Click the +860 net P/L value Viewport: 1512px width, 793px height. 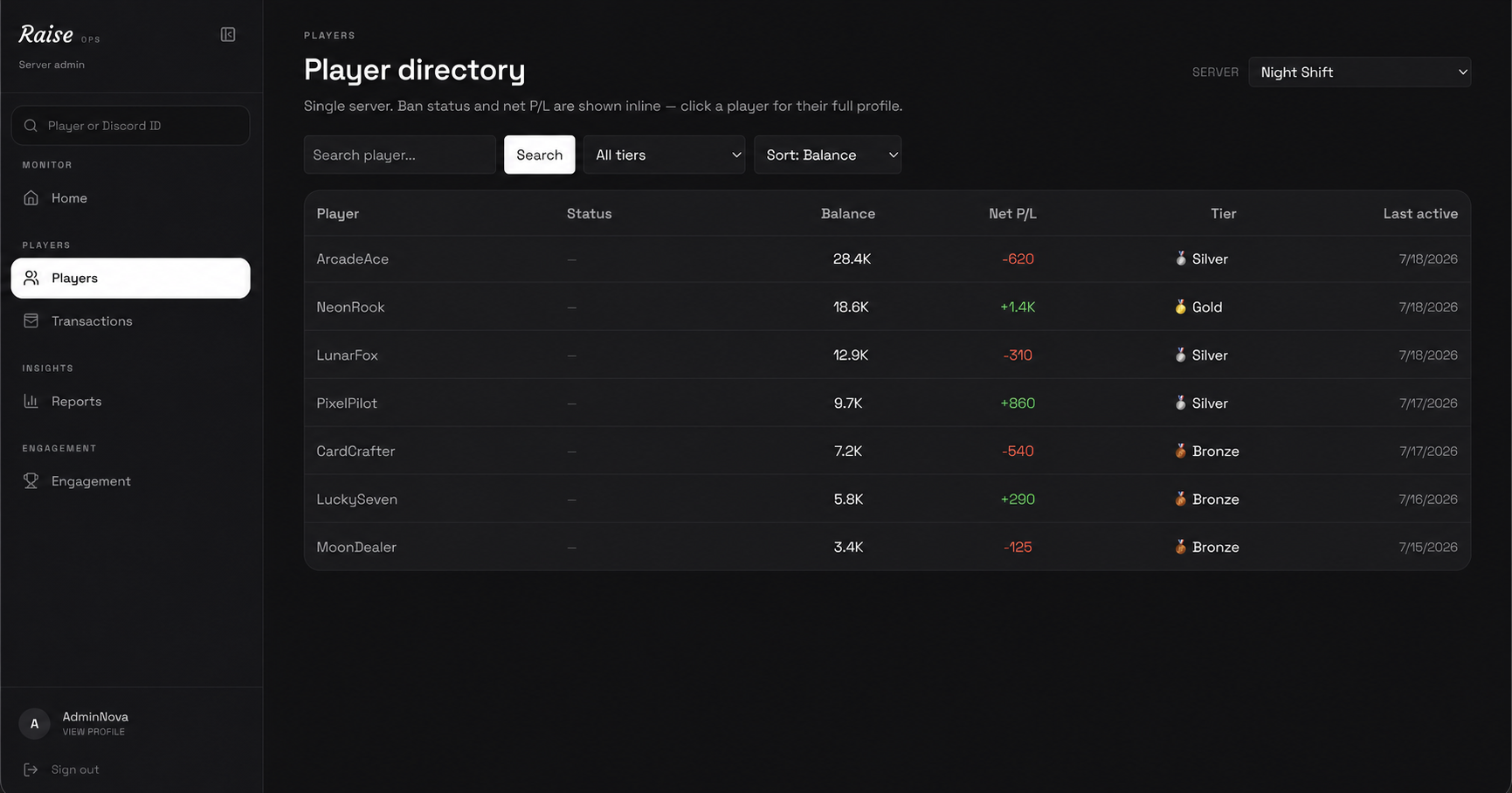[x=1018, y=403]
